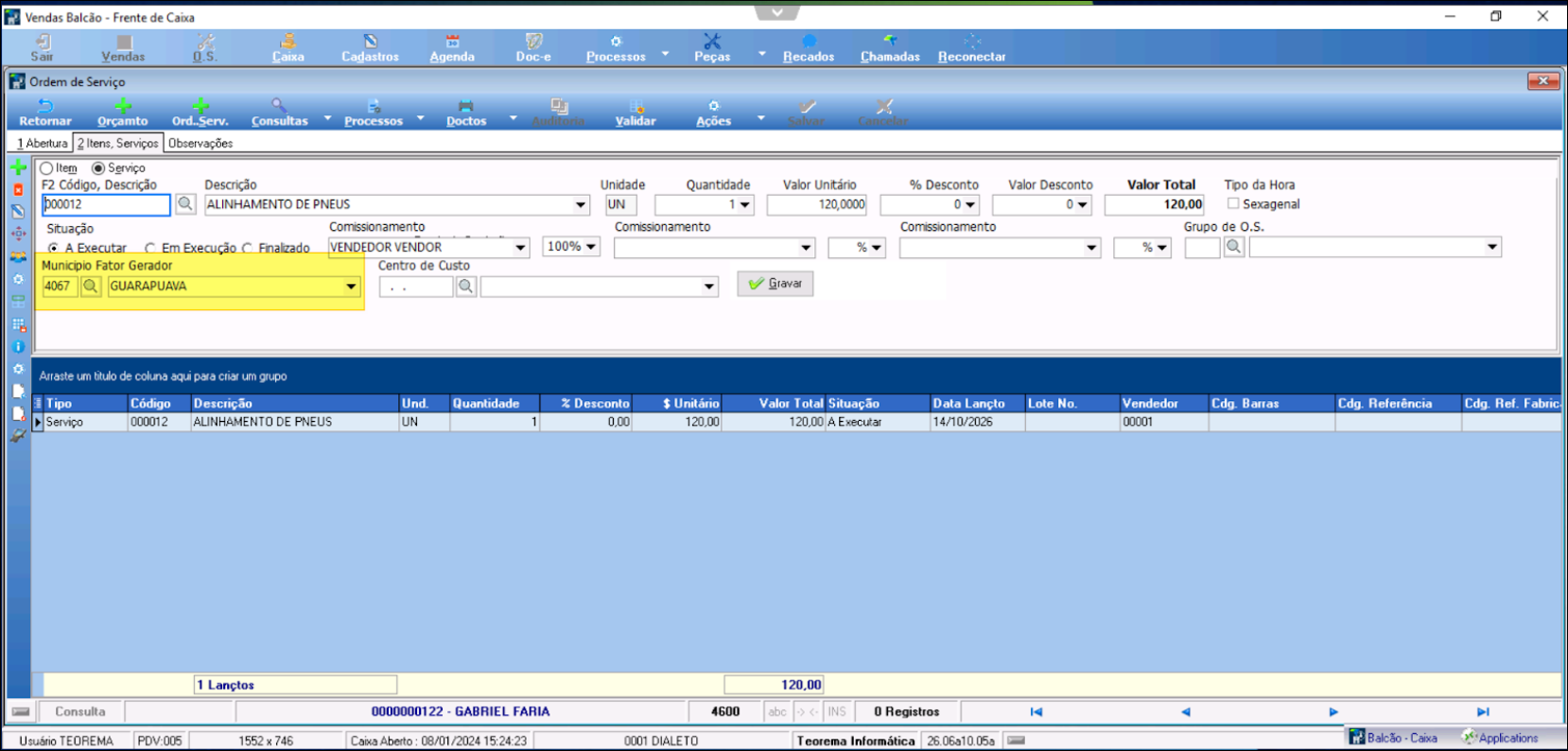Open Recados in main toolbar
Image resolution: width=1568 pixels, height=751 pixels.
[x=809, y=47]
